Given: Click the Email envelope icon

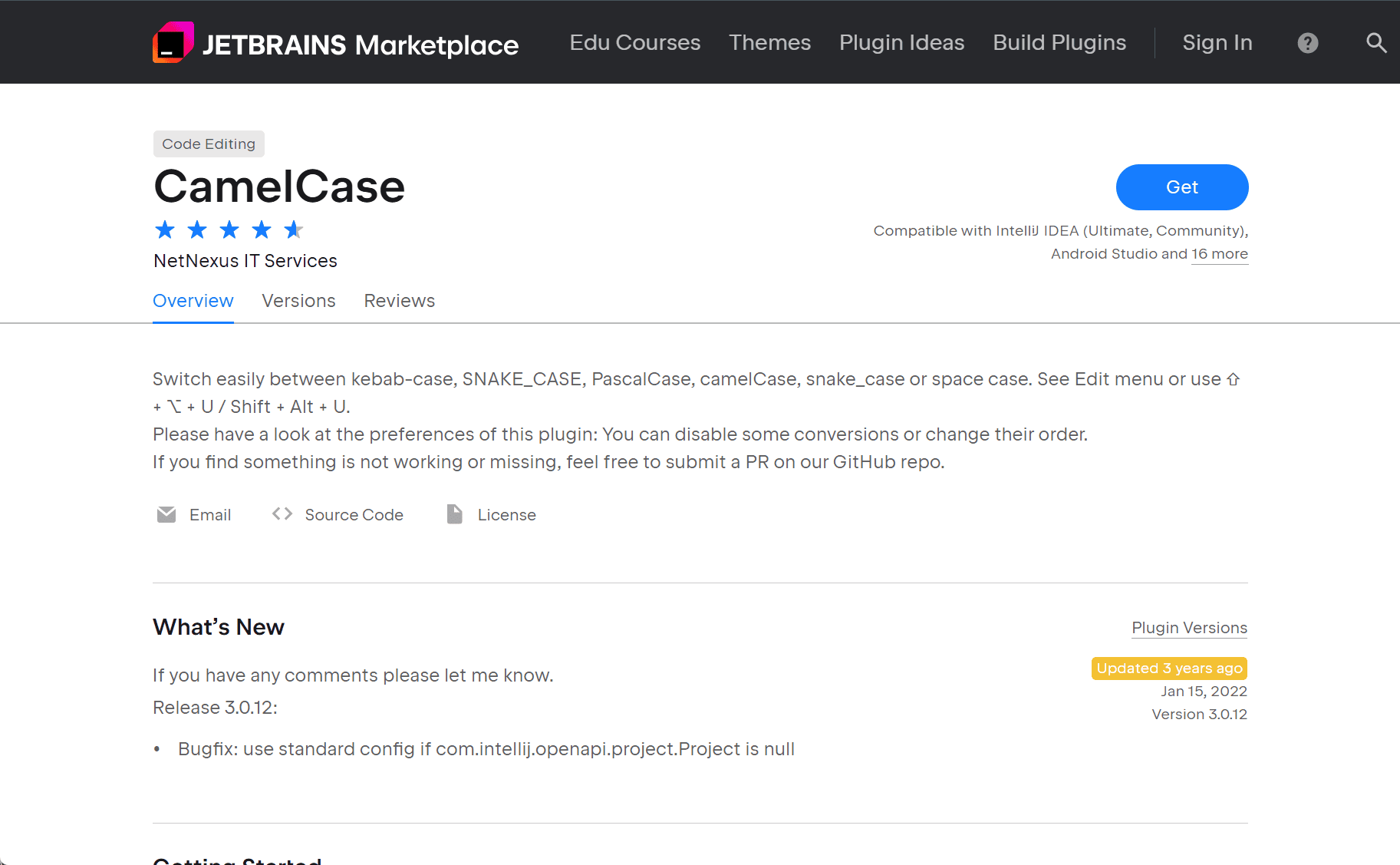Looking at the screenshot, I should (x=166, y=514).
